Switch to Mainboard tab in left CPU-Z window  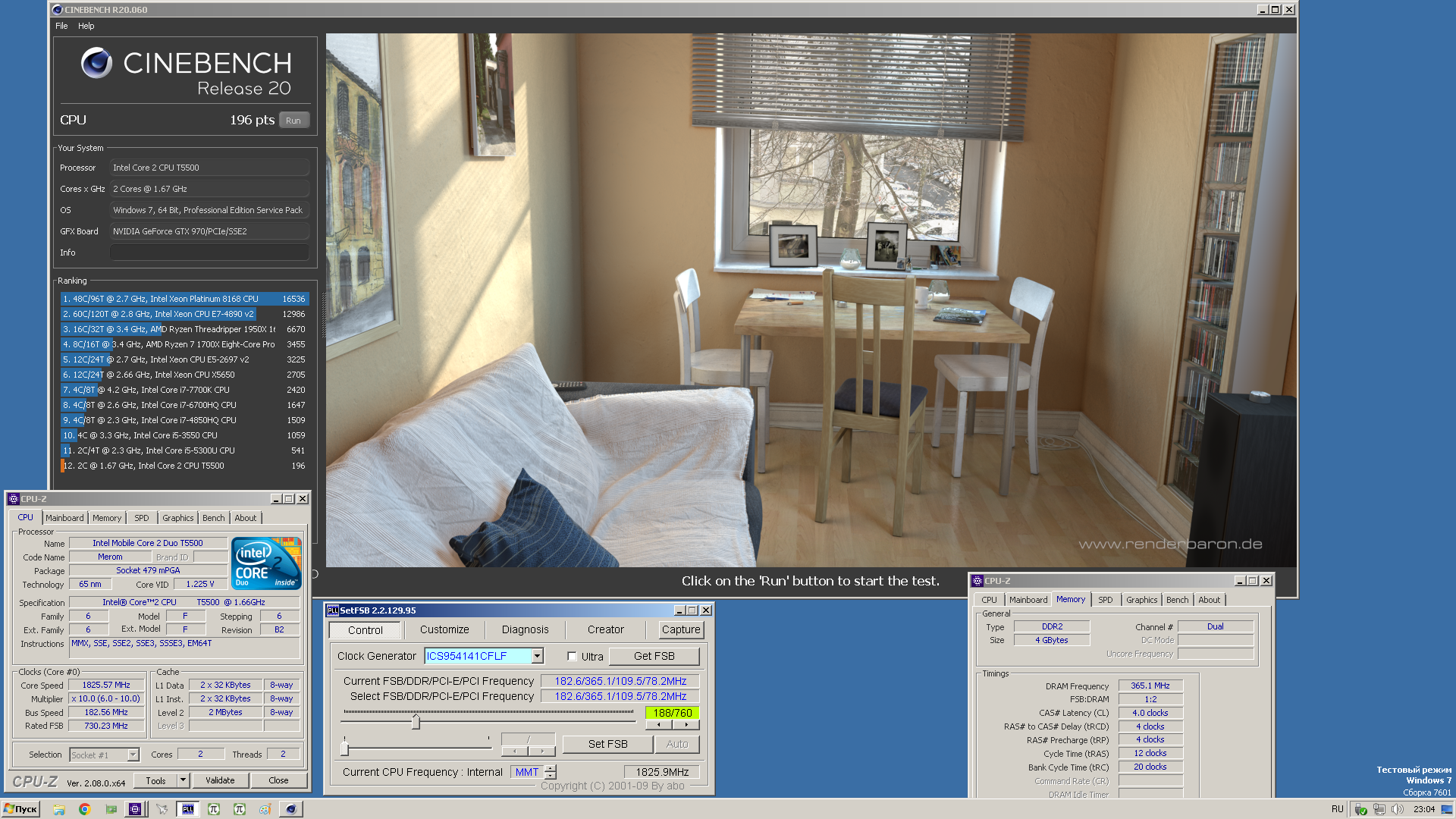coord(64,518)
